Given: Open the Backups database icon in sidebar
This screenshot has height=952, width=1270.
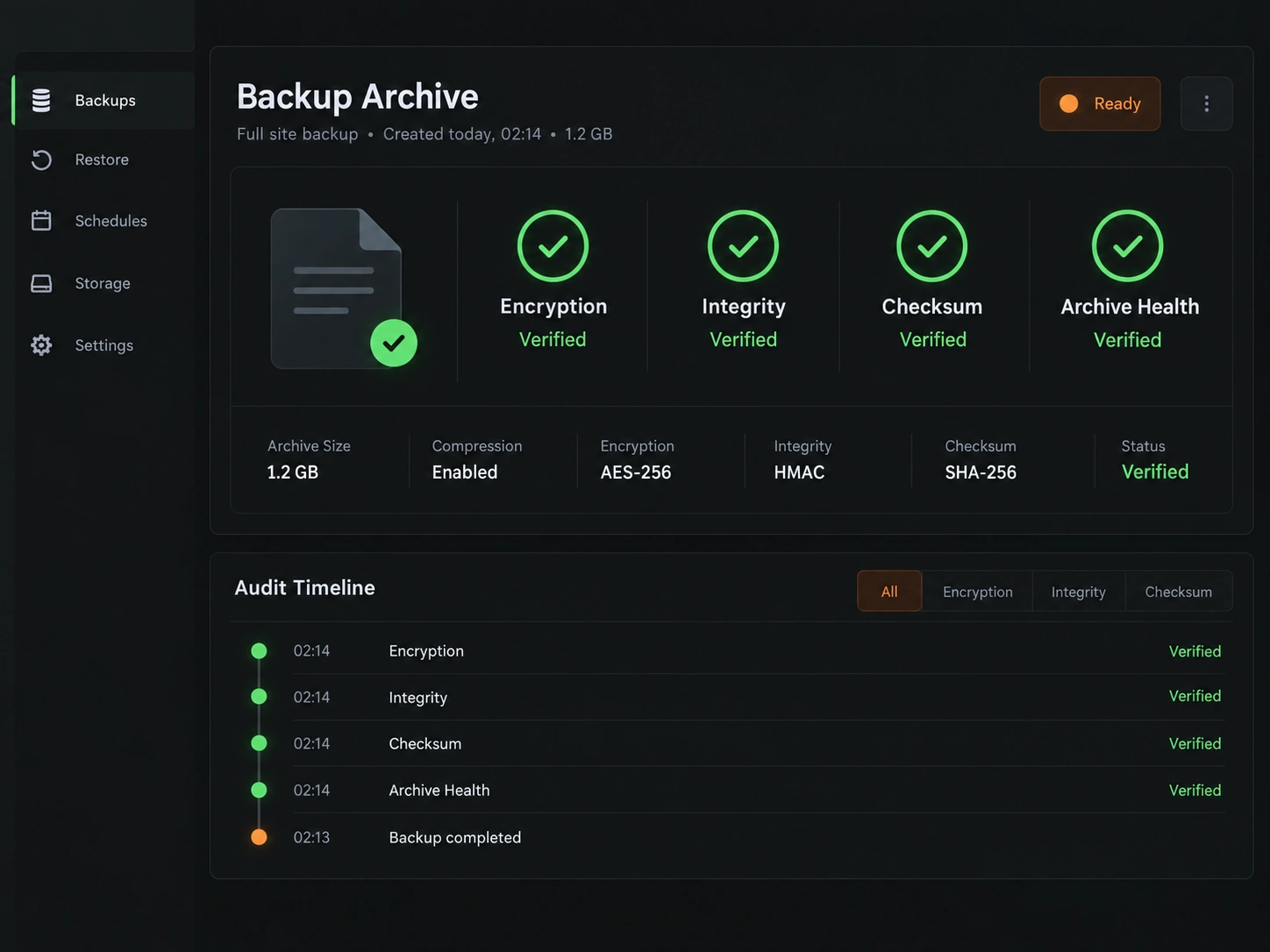Looking at the screenshot, I should coord(41,100).
